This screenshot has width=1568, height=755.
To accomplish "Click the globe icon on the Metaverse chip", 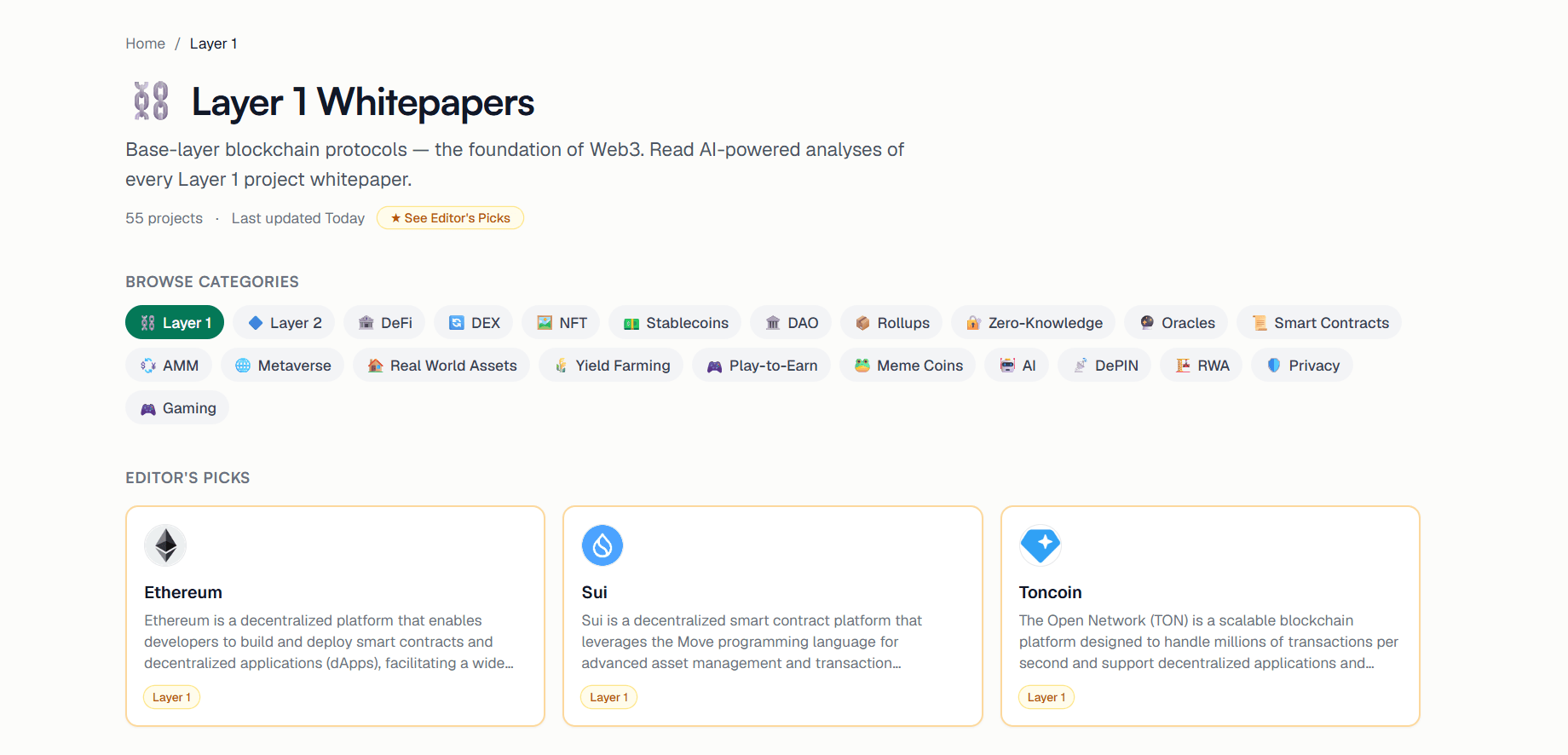I will coord(243,366).
